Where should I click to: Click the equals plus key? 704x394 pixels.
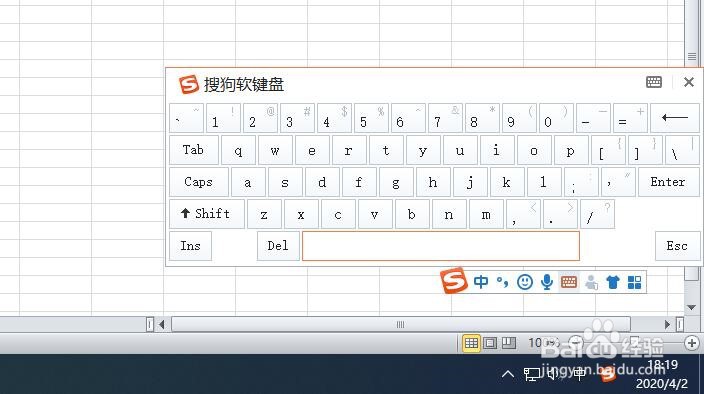(x=630, y=118)
